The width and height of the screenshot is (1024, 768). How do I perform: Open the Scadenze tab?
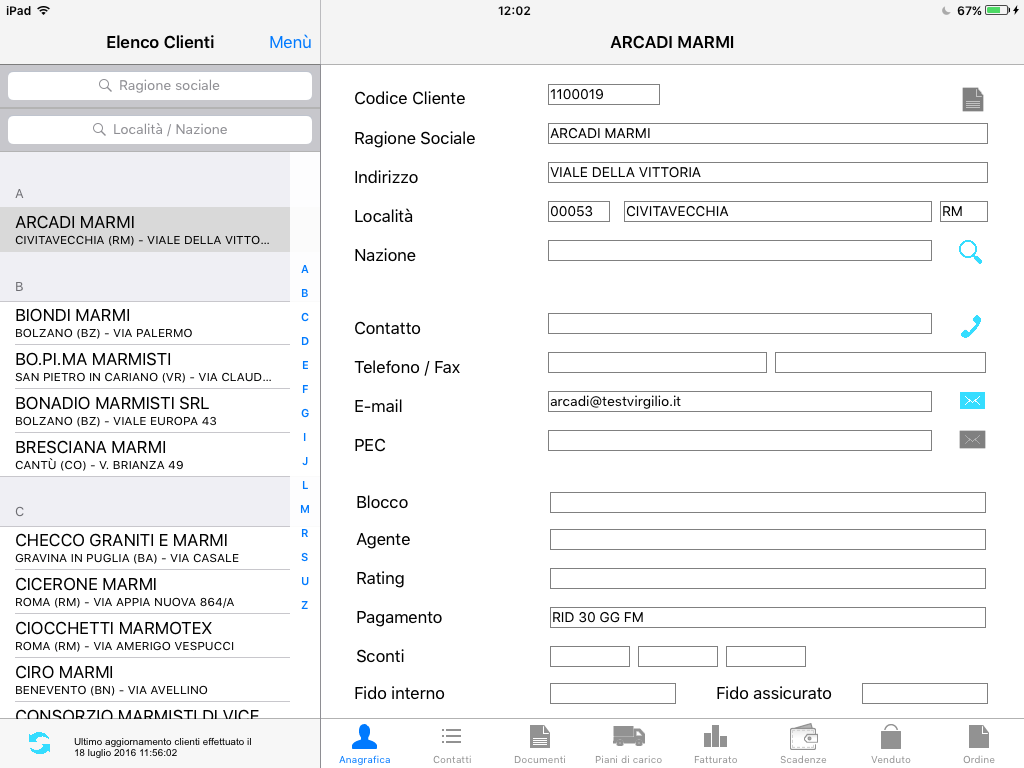point(803,744)
